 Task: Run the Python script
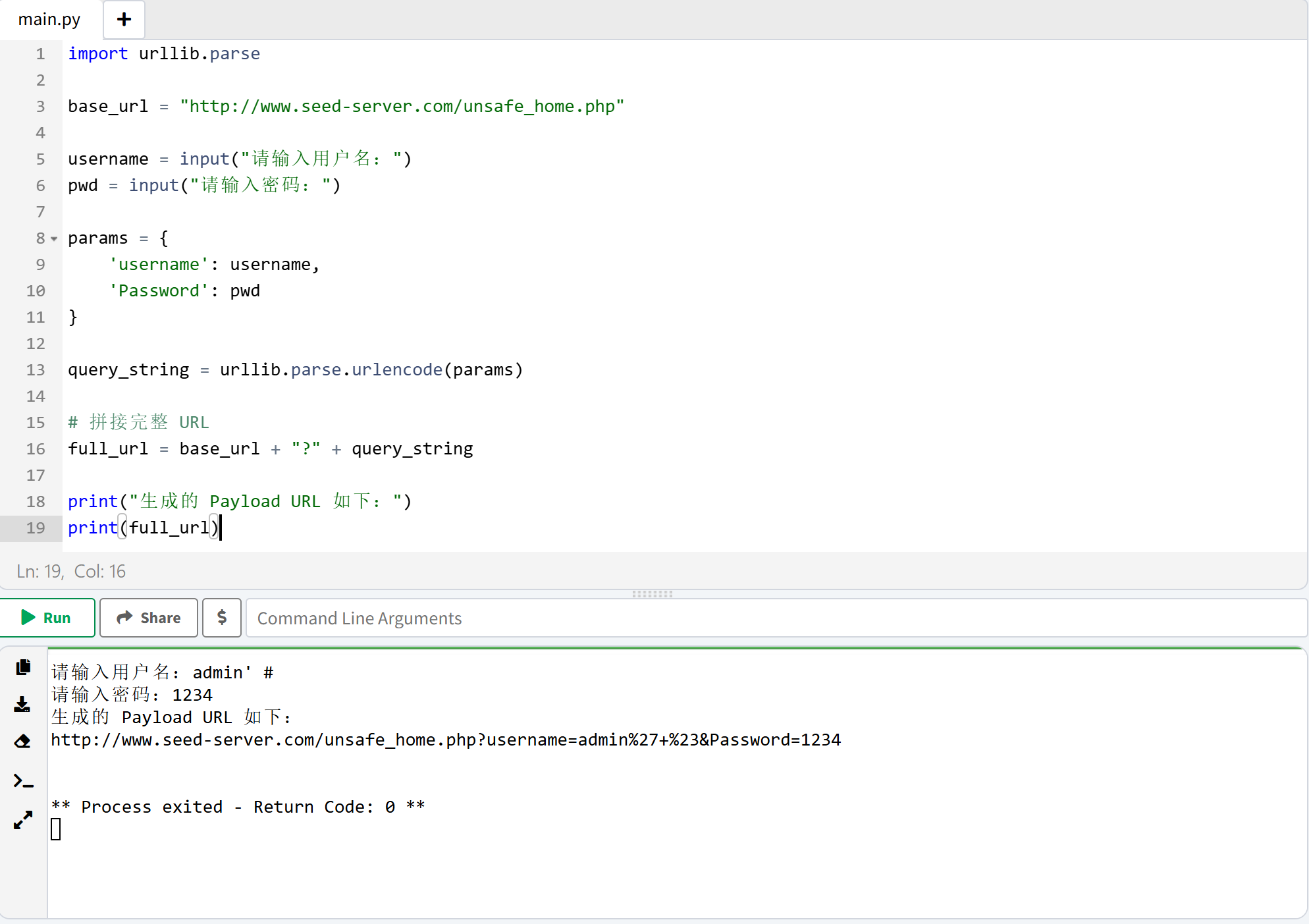click(x=47, y=618)
